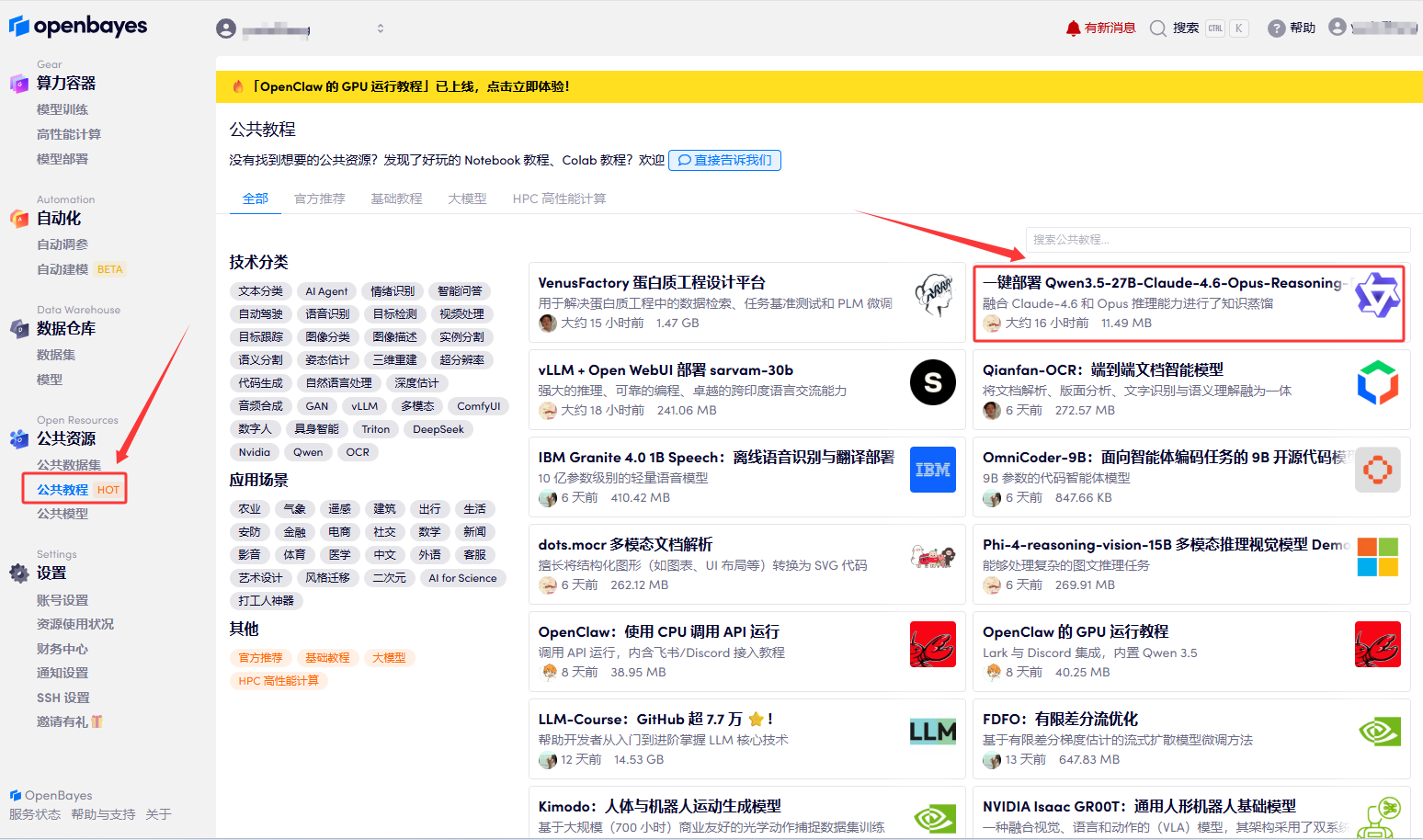Click the FDFO NVIDIA logo
Screen dimensions: 1423x840
coord(1378,732)
